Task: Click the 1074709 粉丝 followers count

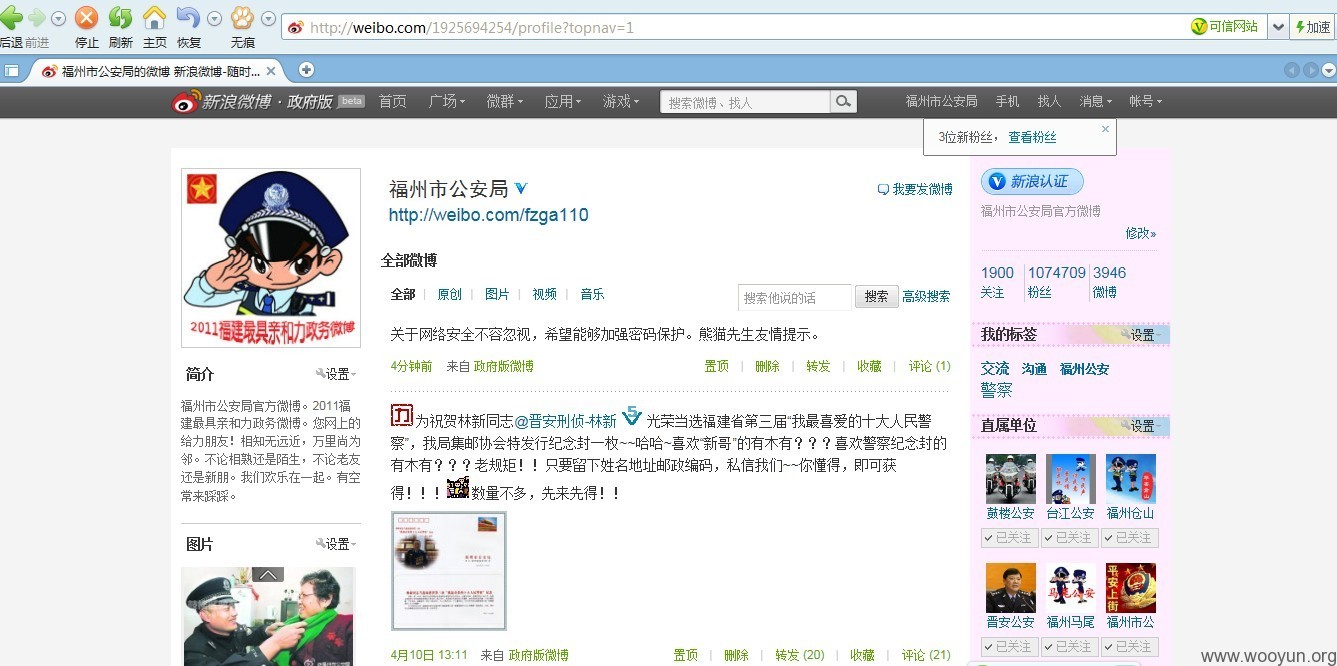Action: (x=1057, y=282)
